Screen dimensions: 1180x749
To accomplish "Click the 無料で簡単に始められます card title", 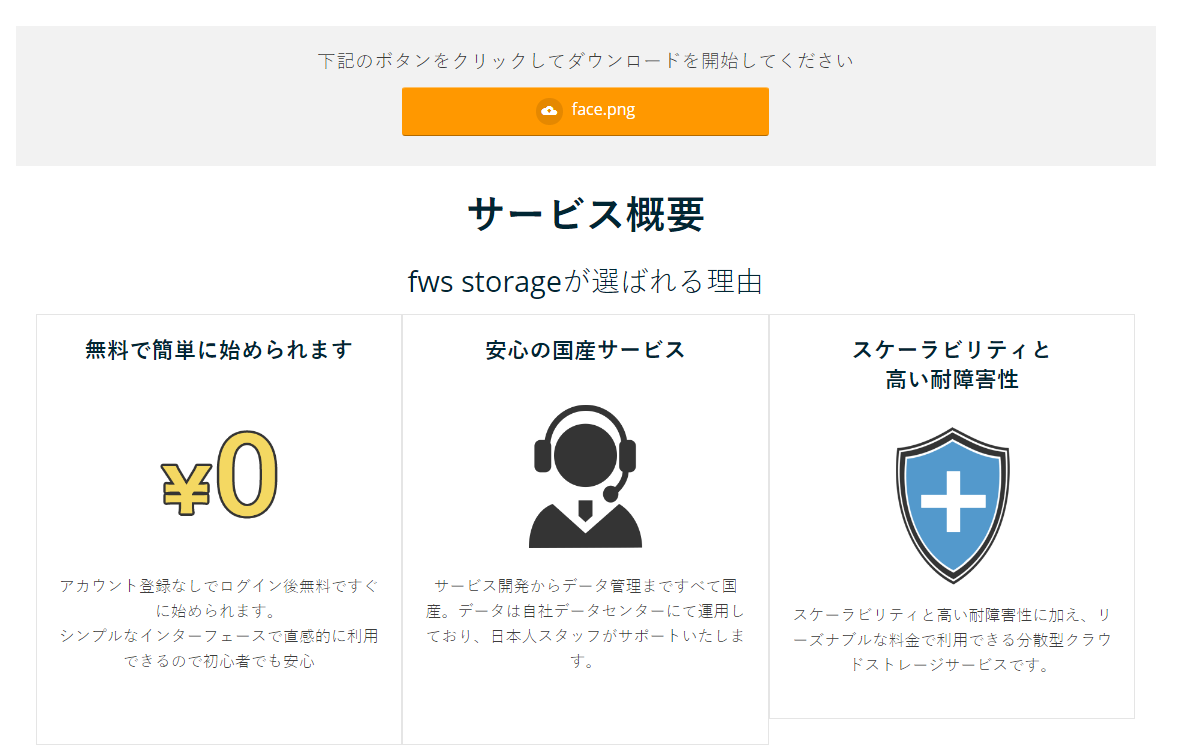I will 219,350.
